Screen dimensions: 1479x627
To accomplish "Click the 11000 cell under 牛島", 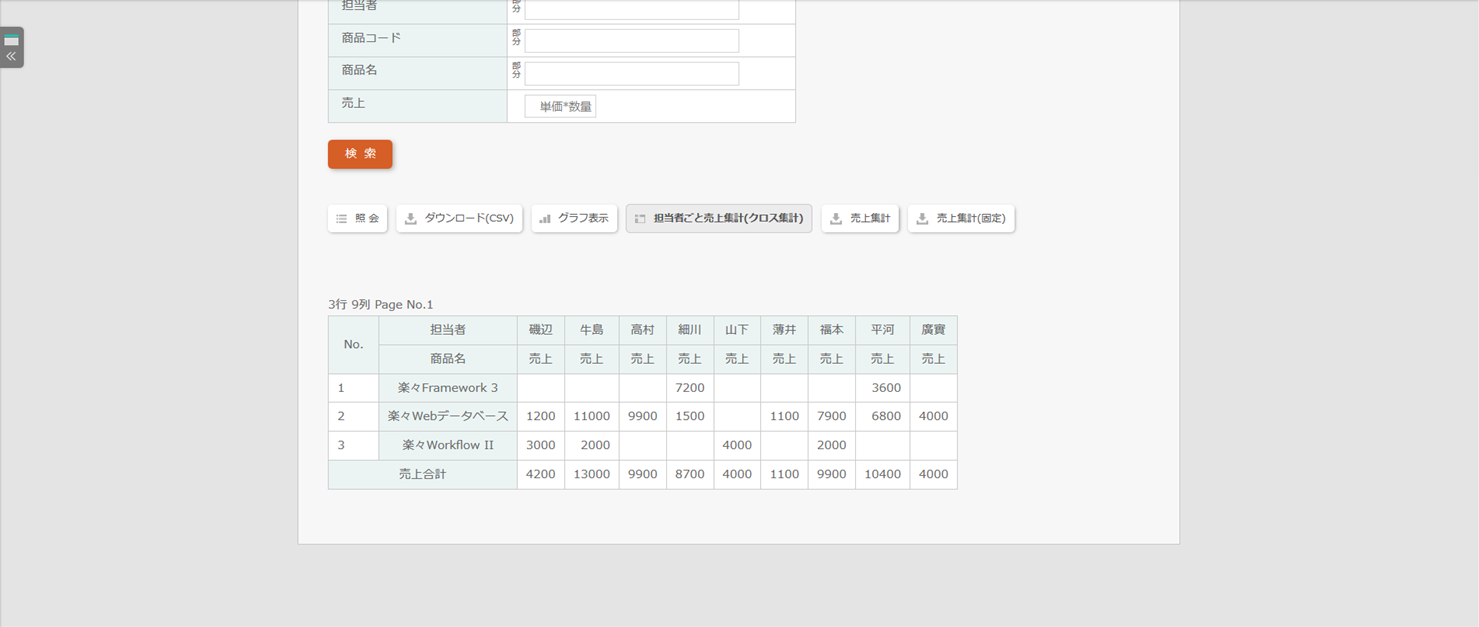I will [x=591, y=416].
